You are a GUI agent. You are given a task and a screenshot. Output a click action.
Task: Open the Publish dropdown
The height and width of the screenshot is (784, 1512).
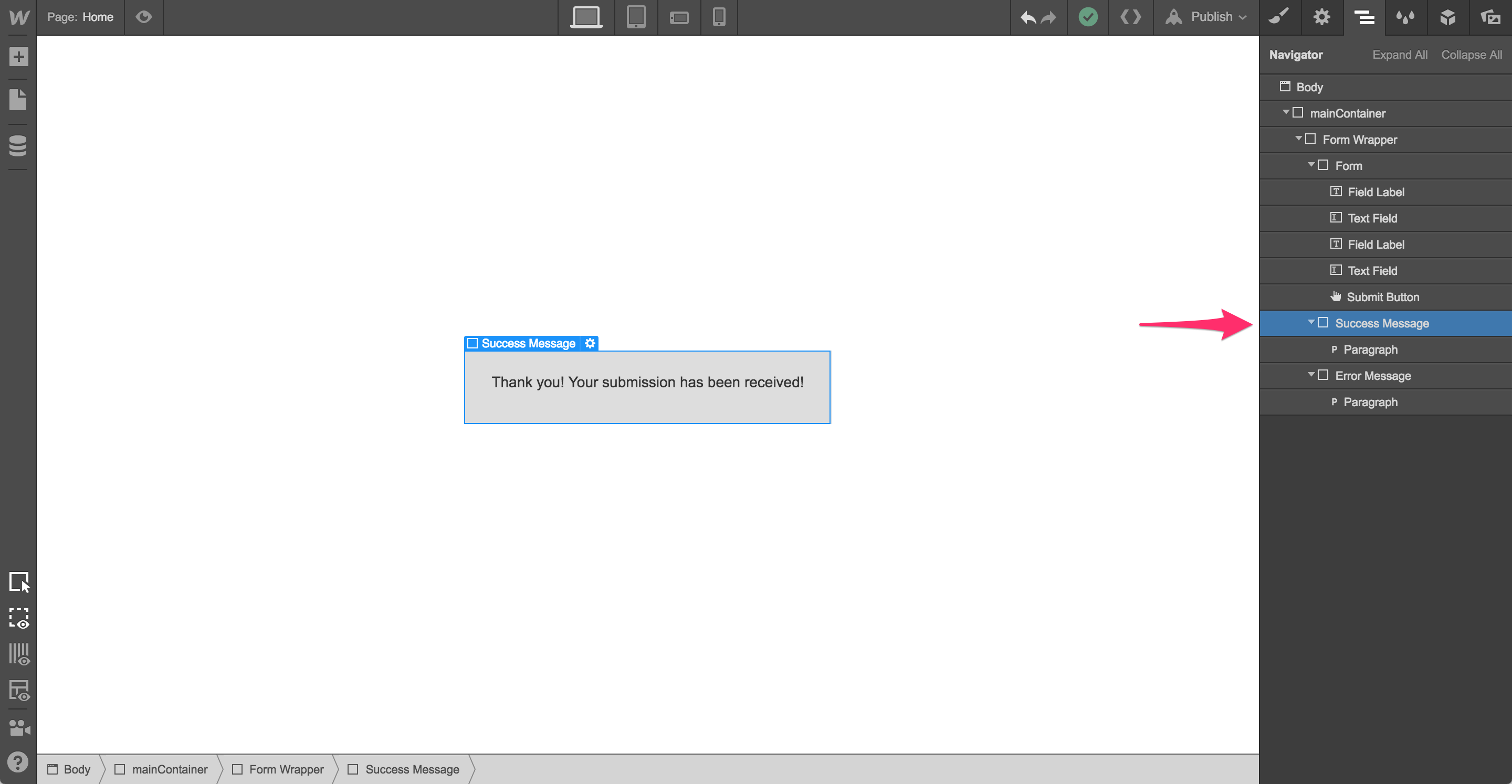point(1205,17)
